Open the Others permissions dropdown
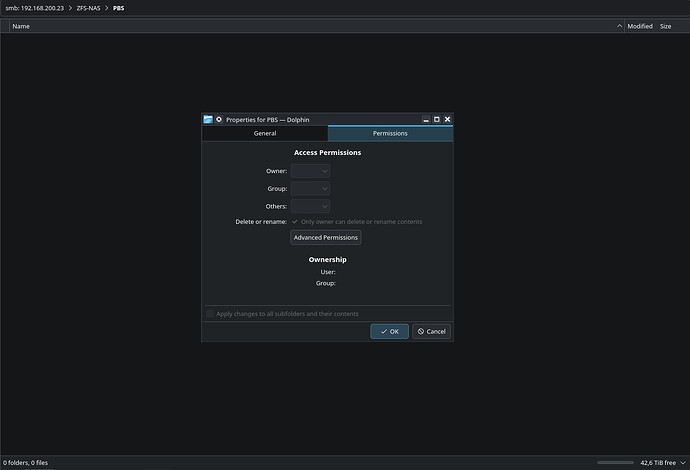 click(x=310, y=206)
